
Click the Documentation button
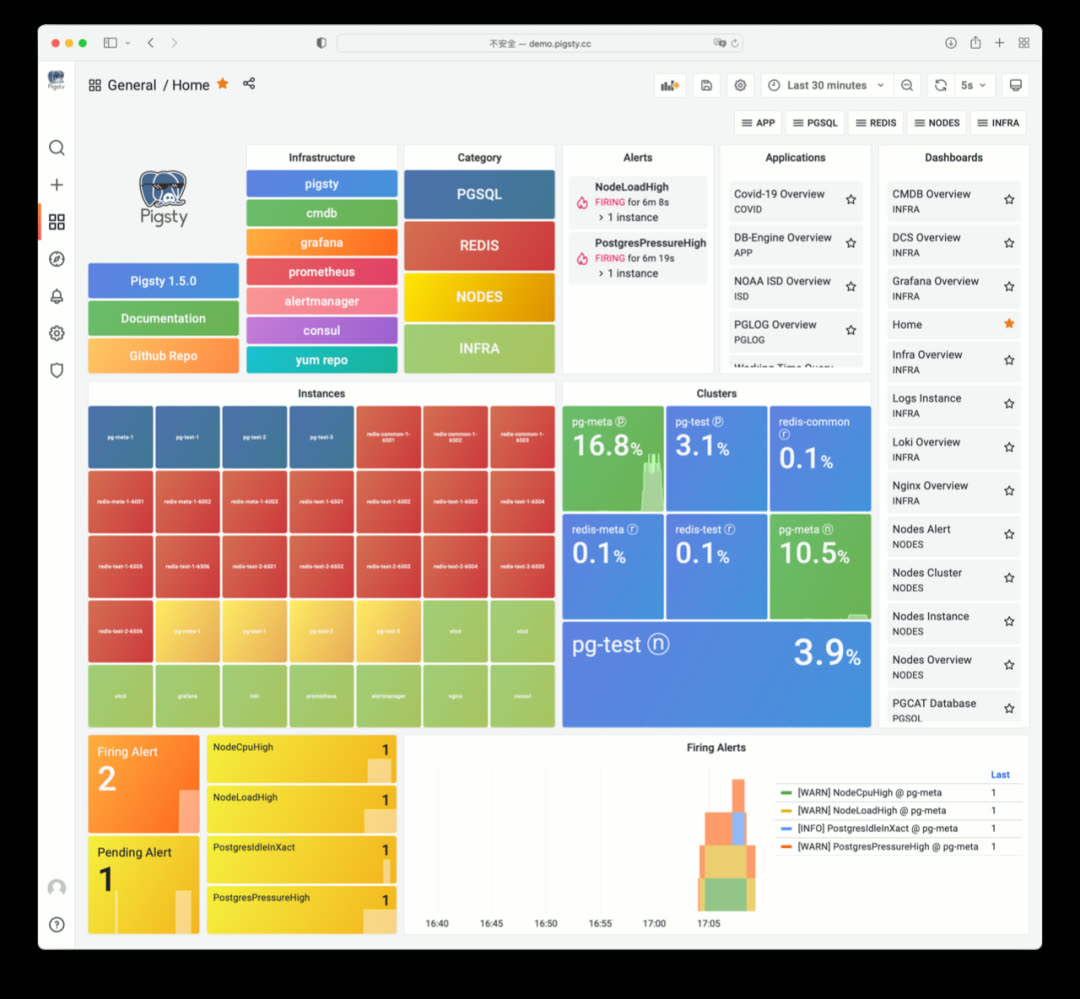(x=163, y=318)
